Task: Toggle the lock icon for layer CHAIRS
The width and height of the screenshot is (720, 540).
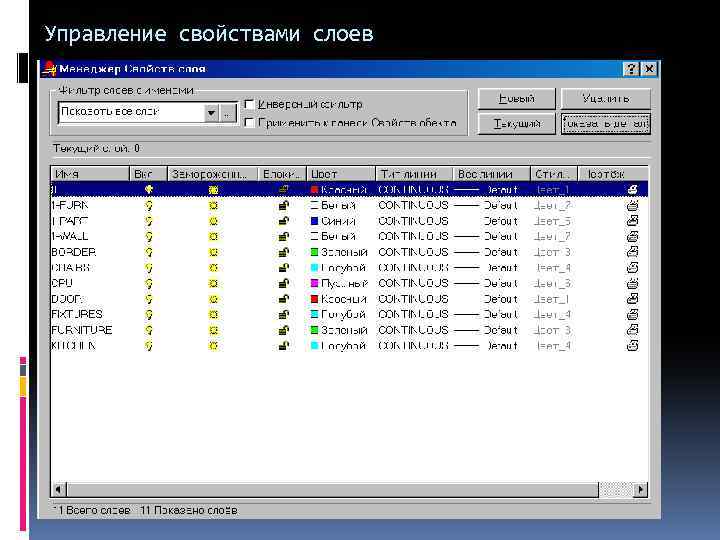Action: pyautogui.click(x=284, y=268)
